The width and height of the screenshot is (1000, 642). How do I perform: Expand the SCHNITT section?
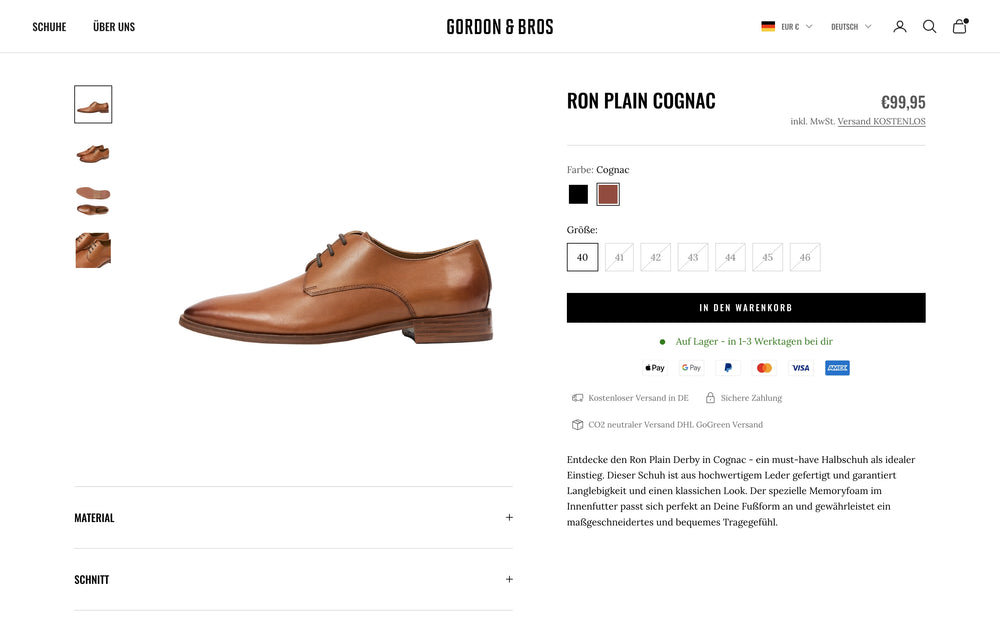tap(293, 579)
